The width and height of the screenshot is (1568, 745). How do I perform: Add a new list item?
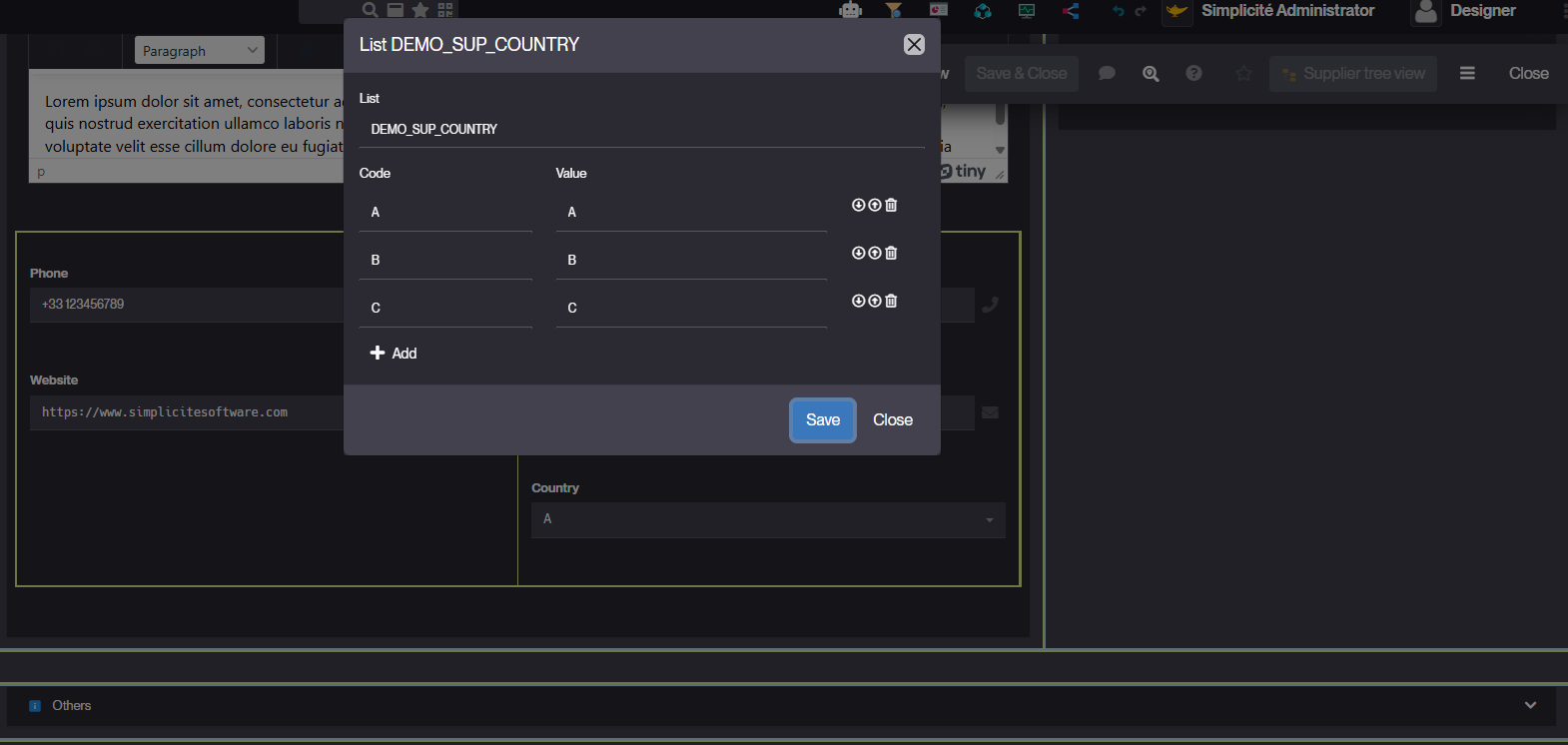[393, 353]
